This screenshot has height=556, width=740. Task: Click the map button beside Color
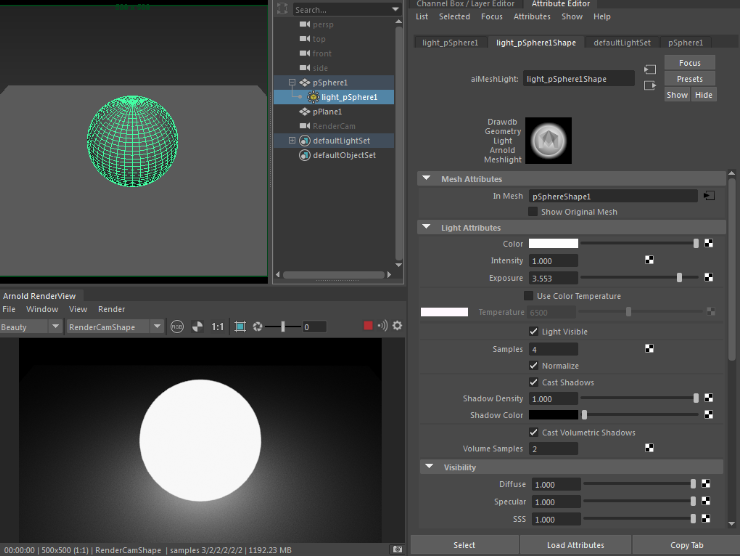coord(708,243)
